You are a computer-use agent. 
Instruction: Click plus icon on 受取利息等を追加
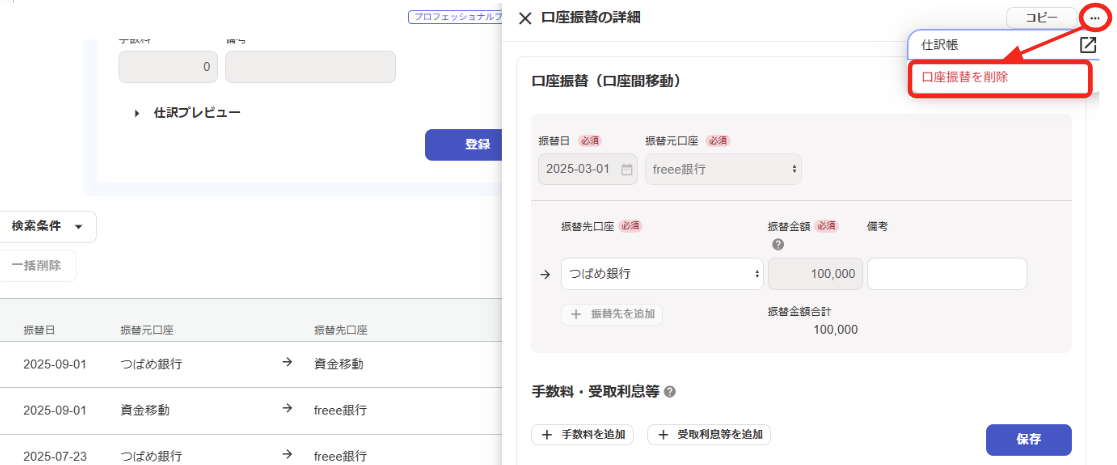[663, 435]
